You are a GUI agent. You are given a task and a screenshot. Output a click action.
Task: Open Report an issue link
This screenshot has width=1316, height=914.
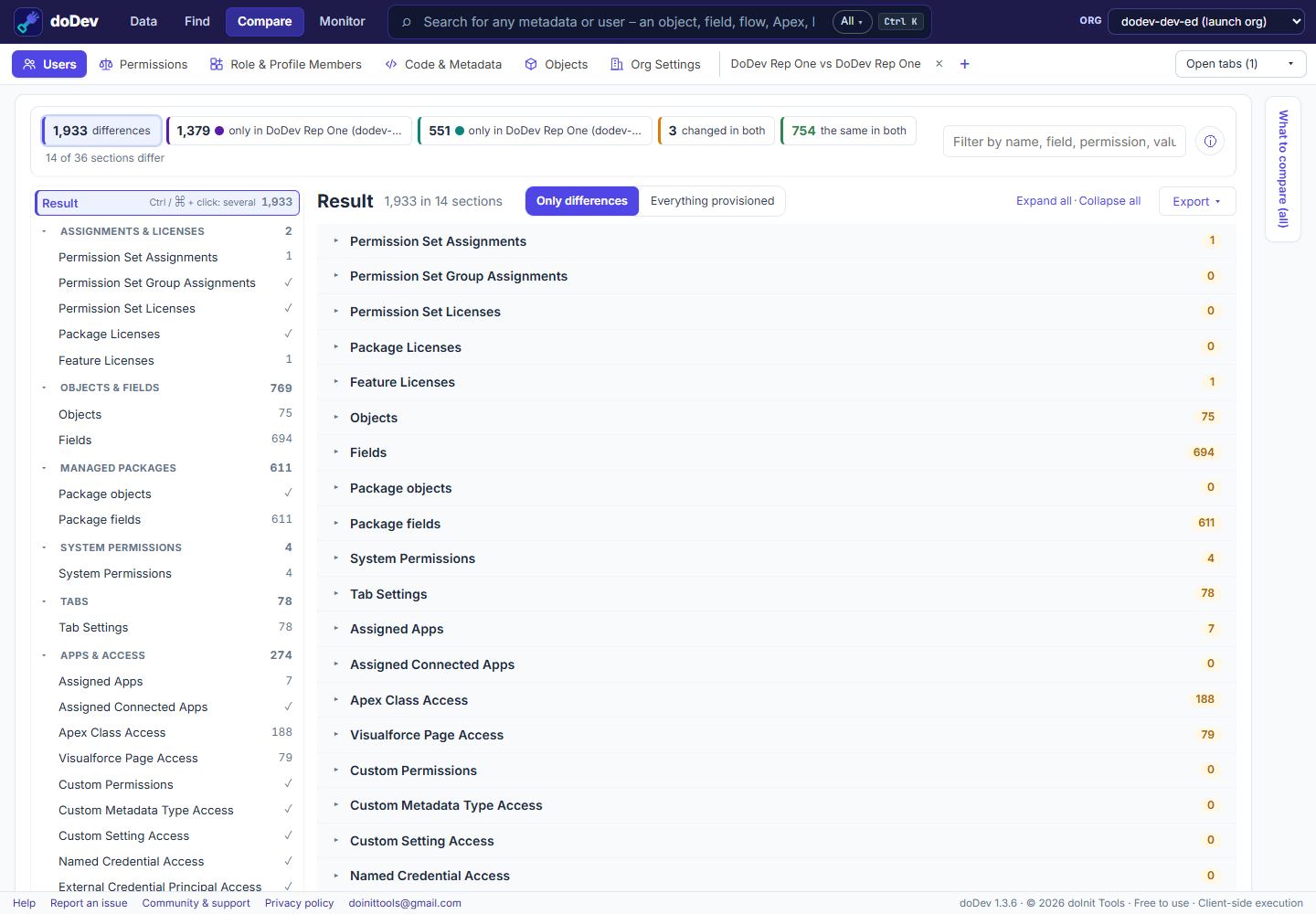tap(89, 903)
